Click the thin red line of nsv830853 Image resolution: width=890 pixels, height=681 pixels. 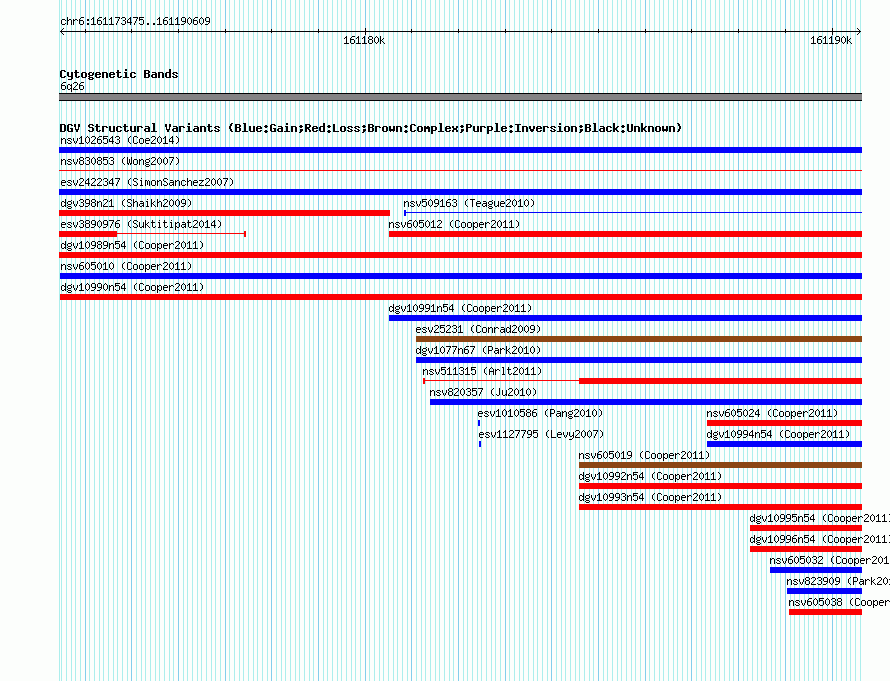(460, 170)
